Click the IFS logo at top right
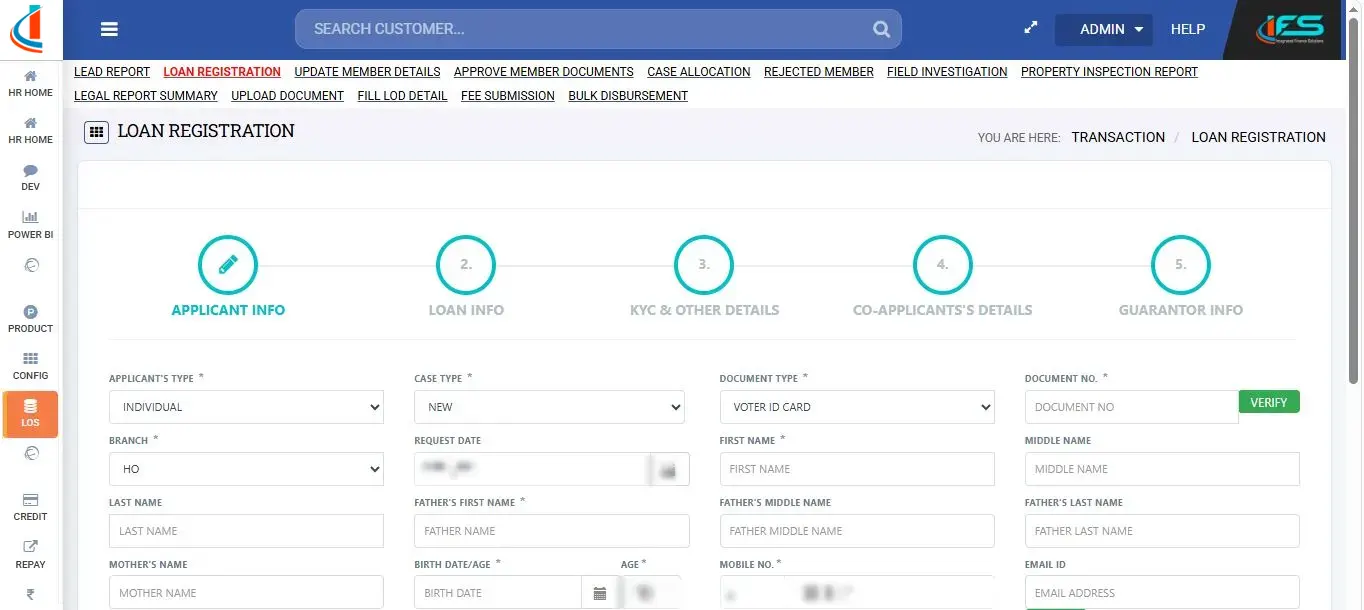 (1291, 29)
